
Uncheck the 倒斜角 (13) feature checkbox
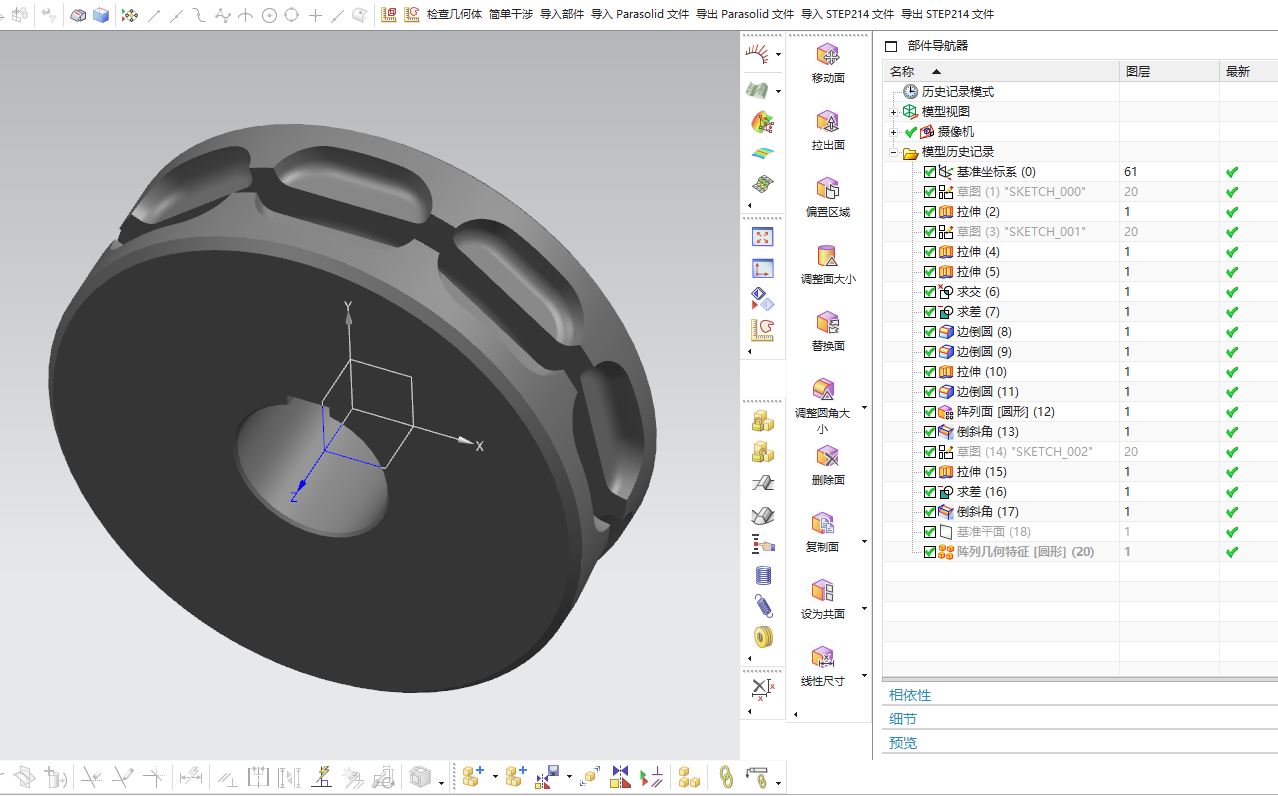pos(930,432)
